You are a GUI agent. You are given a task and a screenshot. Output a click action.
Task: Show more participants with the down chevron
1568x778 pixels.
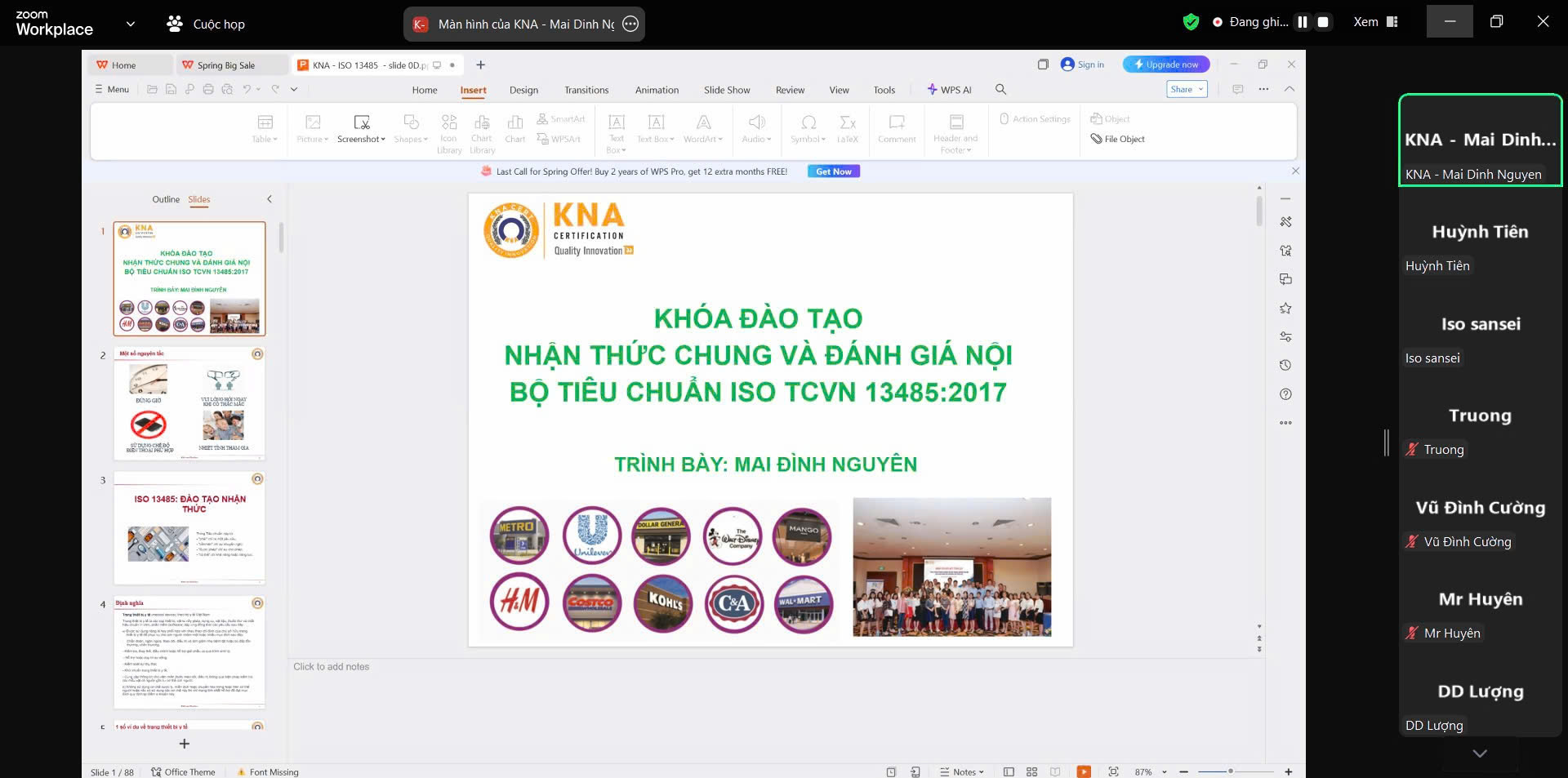point(1480,753)
